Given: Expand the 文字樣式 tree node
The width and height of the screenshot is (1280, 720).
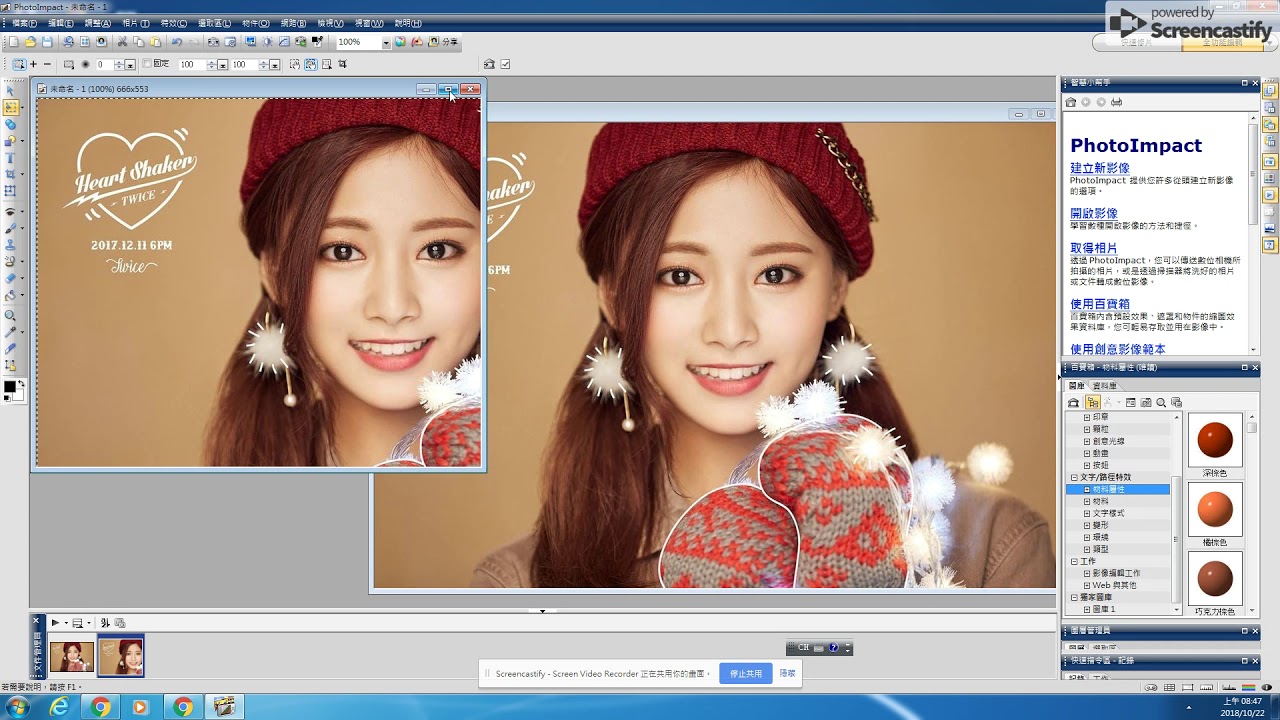Looking at the screenshot, I should (1087, 514).
